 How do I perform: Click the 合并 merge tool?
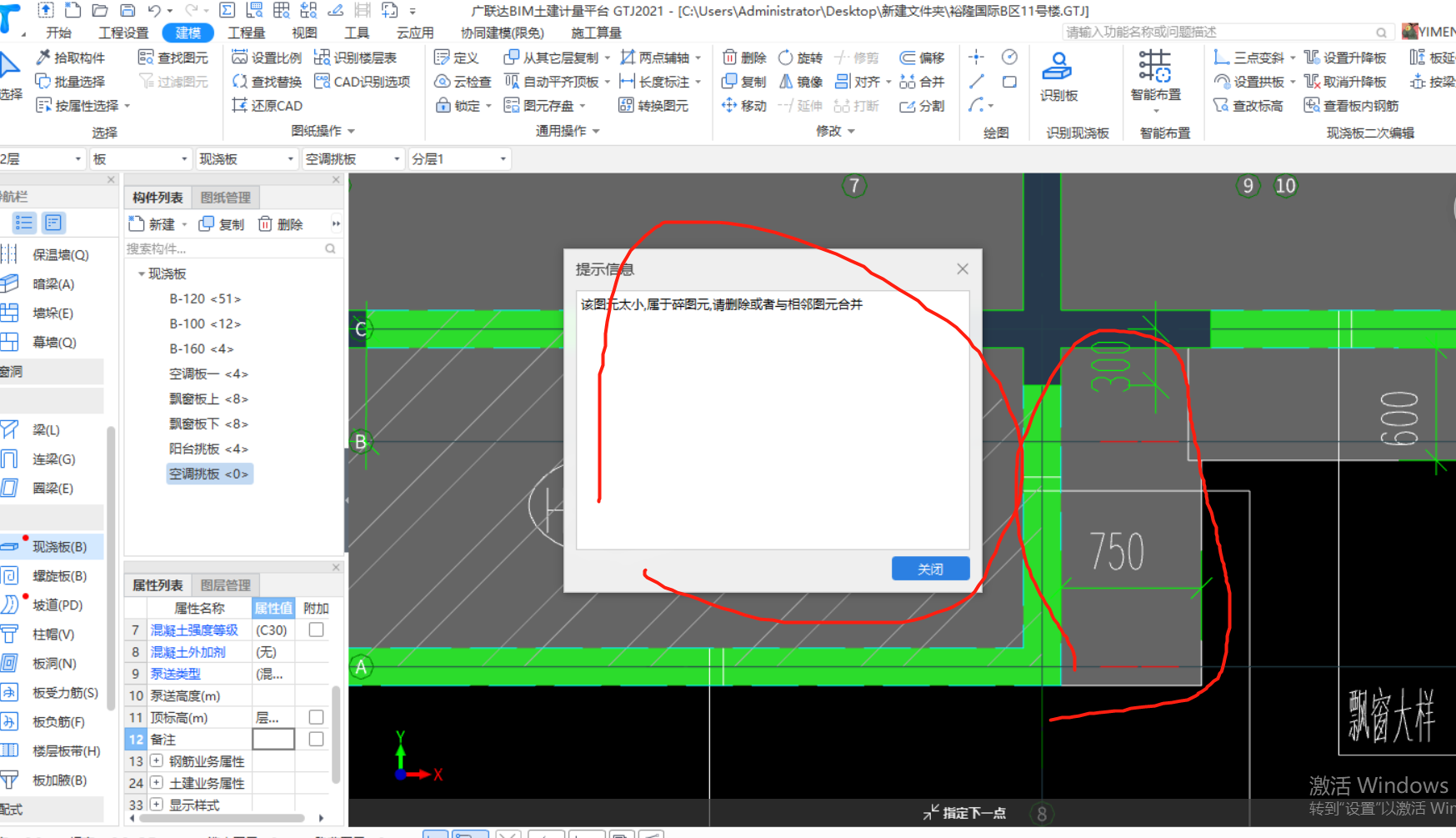point(922,82)
